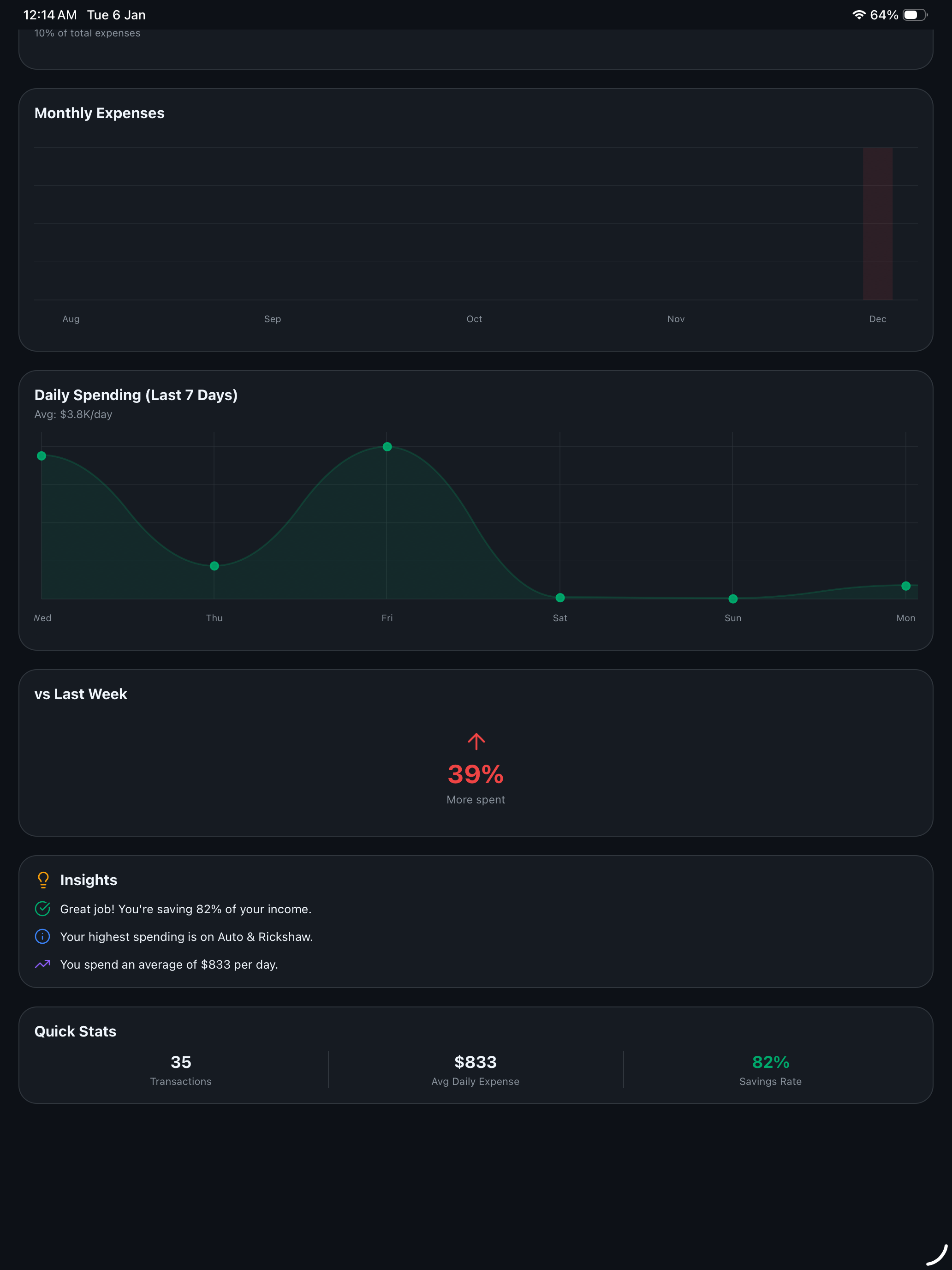Tap the Thu label under daily spending chart
Viewport: 952px width, 1270px height.
214,618
